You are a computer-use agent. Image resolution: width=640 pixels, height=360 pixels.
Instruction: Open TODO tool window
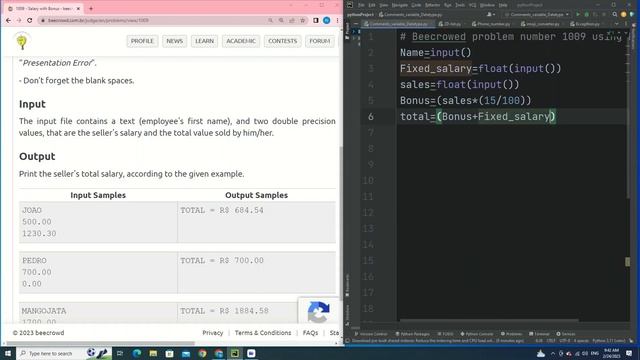[x=445, y=334]
